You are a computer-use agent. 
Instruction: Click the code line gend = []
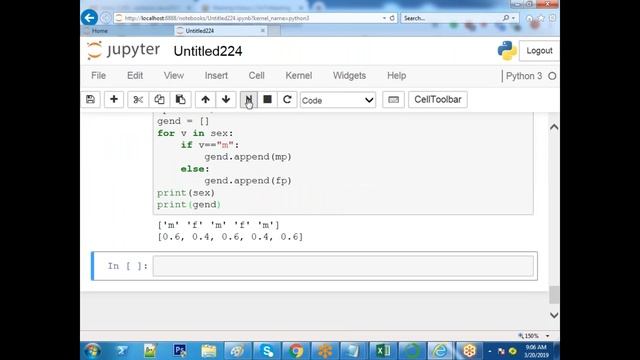[x=183, y=121]
